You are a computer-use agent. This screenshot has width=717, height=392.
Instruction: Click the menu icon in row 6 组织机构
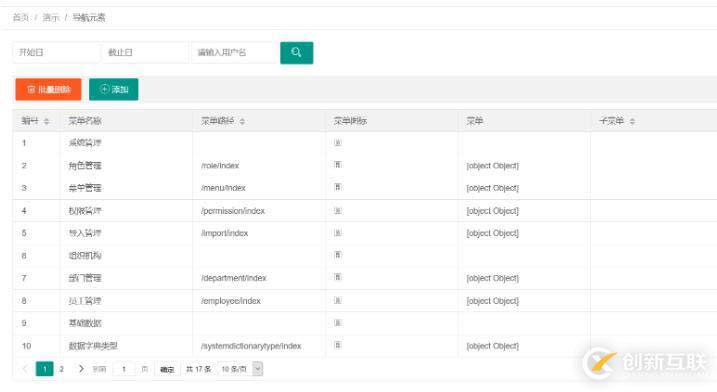pos(337,255)
